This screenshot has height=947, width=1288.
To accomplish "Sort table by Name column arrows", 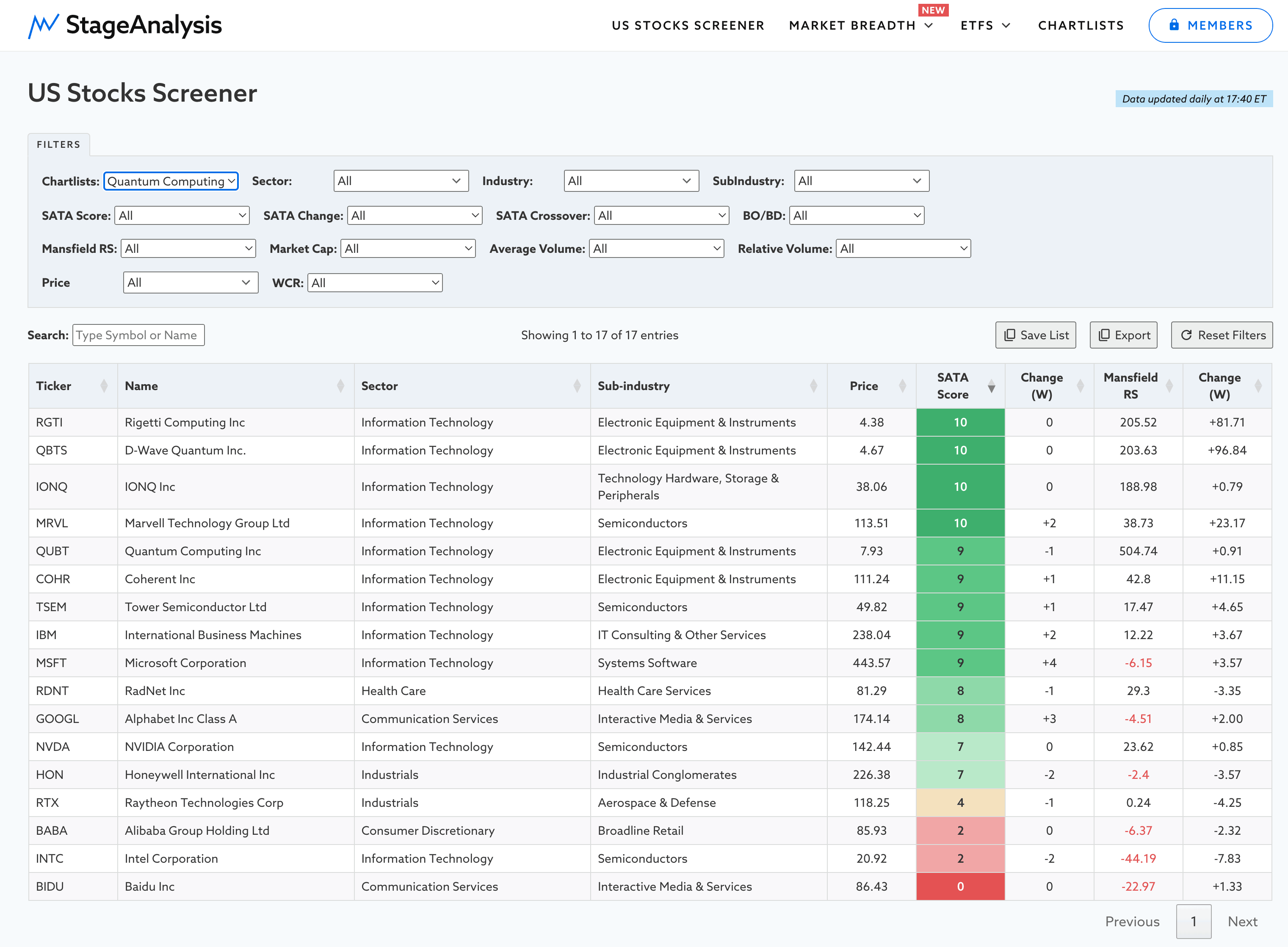I will coord(340,386).
